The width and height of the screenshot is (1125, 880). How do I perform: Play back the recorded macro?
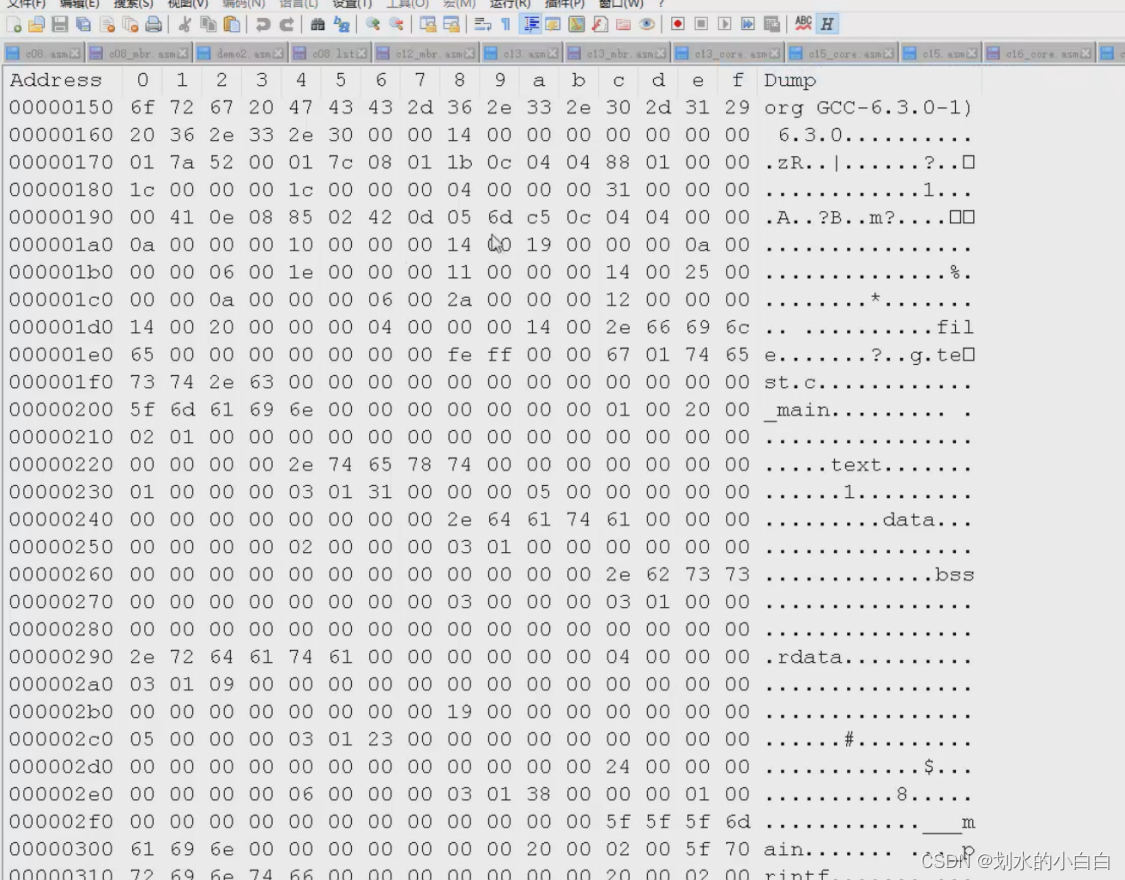[x=725, y=24]
